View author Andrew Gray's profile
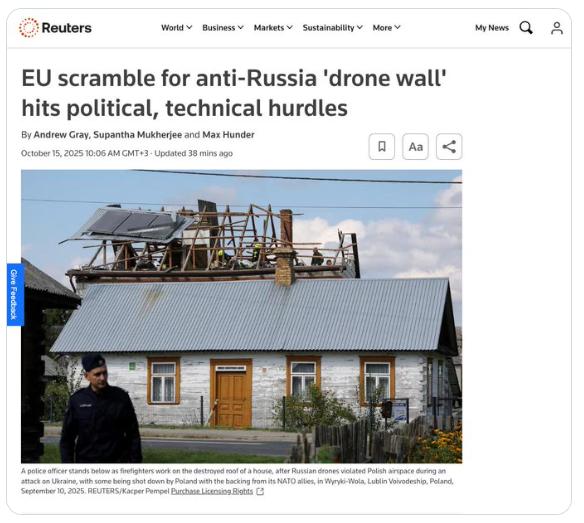The height and width of the screenshot is (523, 584). click(x=61, y=134)
